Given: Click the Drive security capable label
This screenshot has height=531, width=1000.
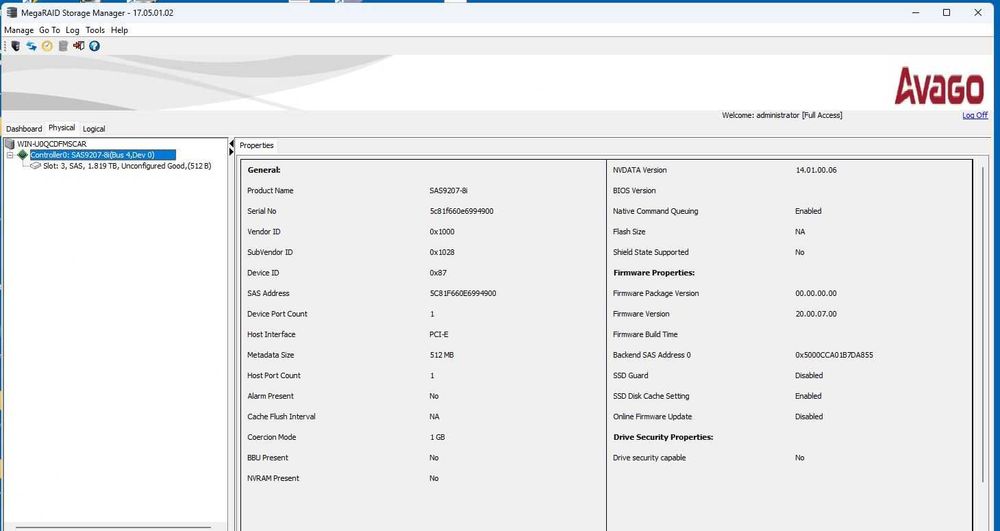Looking at the screenshot, I should tap(649, 458).
